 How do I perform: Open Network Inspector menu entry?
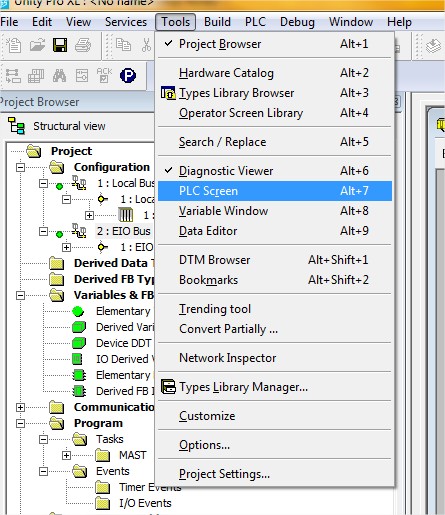click(x=275, y=358)
